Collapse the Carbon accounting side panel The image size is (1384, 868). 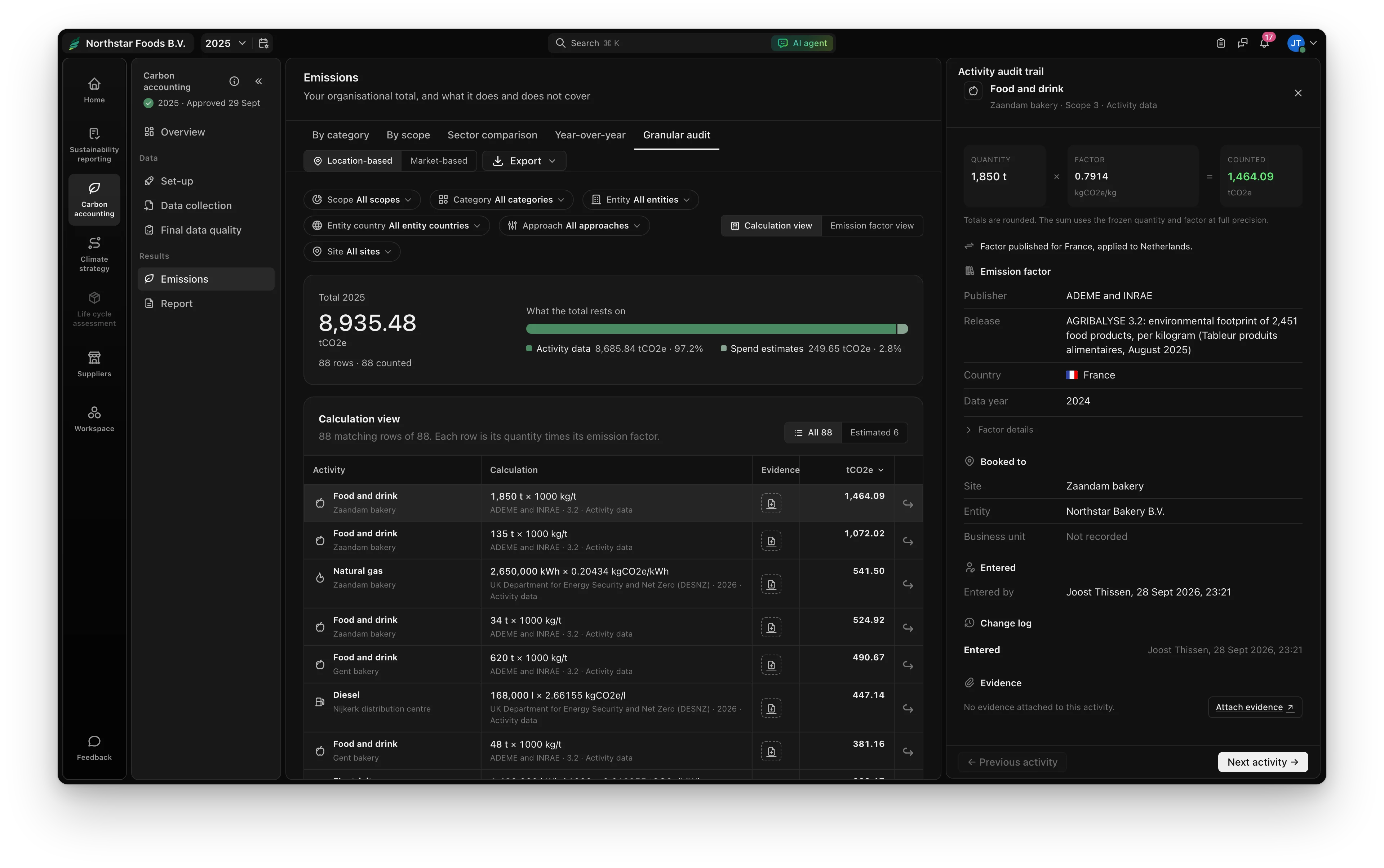pos(259,81)
